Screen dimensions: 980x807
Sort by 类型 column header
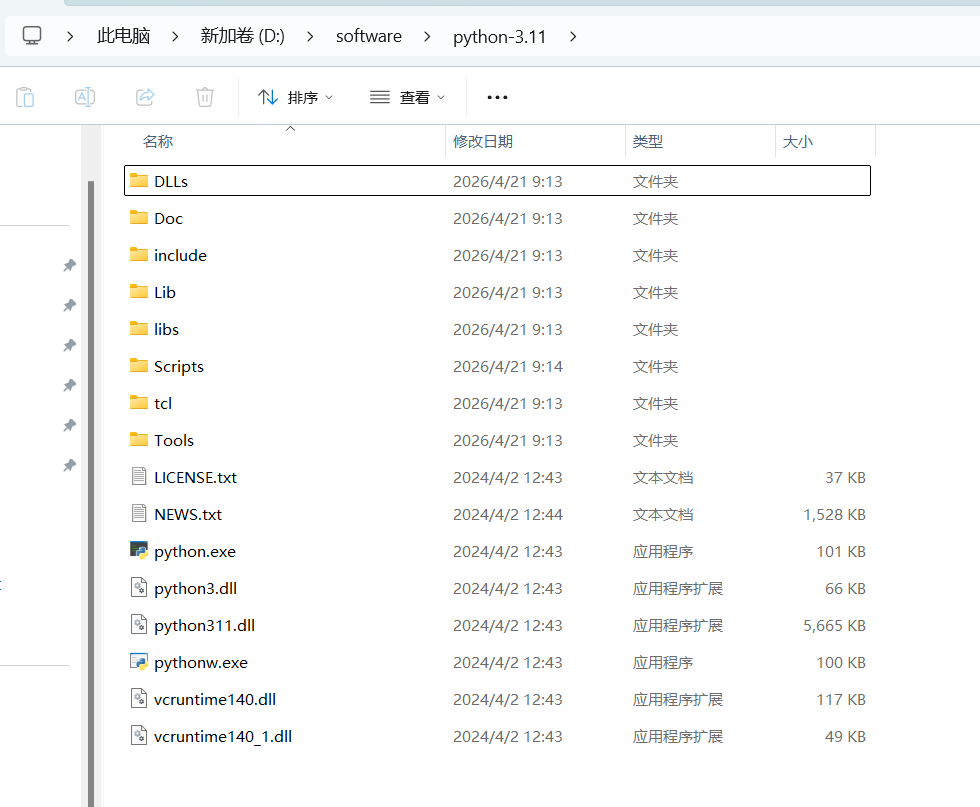point(648,141)
